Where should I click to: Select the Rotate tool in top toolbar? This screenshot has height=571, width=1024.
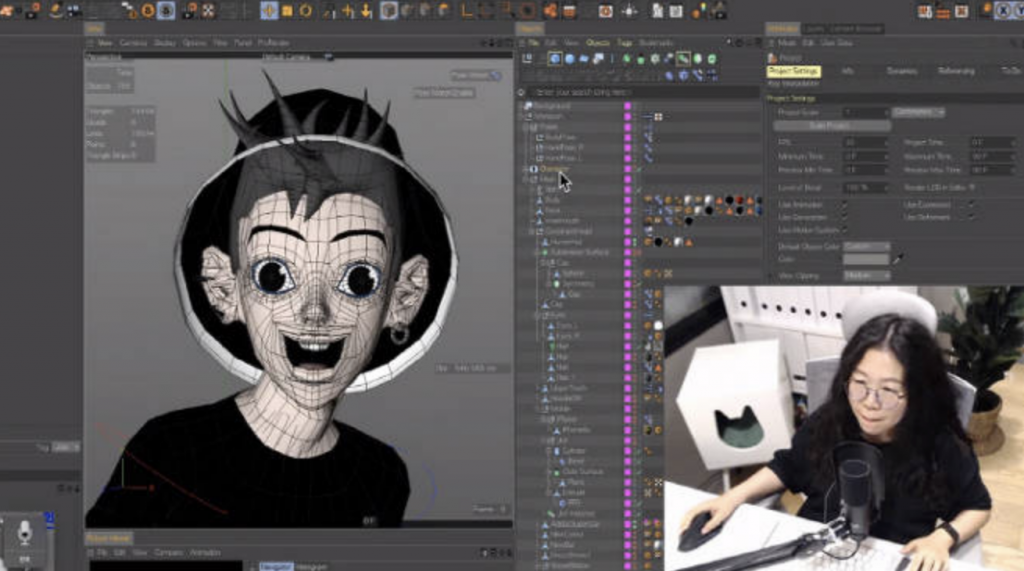306,10
